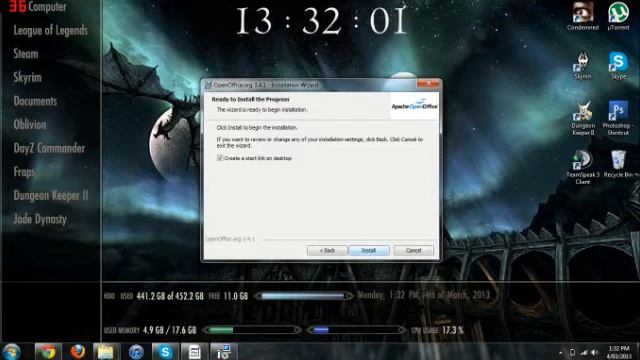640x360 pixels.
Task: Click the Back button in the wizard
Action: [327, 250]
